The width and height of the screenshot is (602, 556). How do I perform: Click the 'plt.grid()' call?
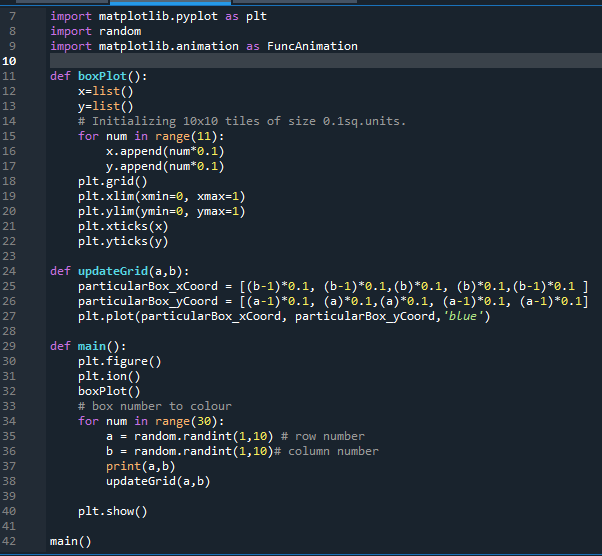point(113,181)
